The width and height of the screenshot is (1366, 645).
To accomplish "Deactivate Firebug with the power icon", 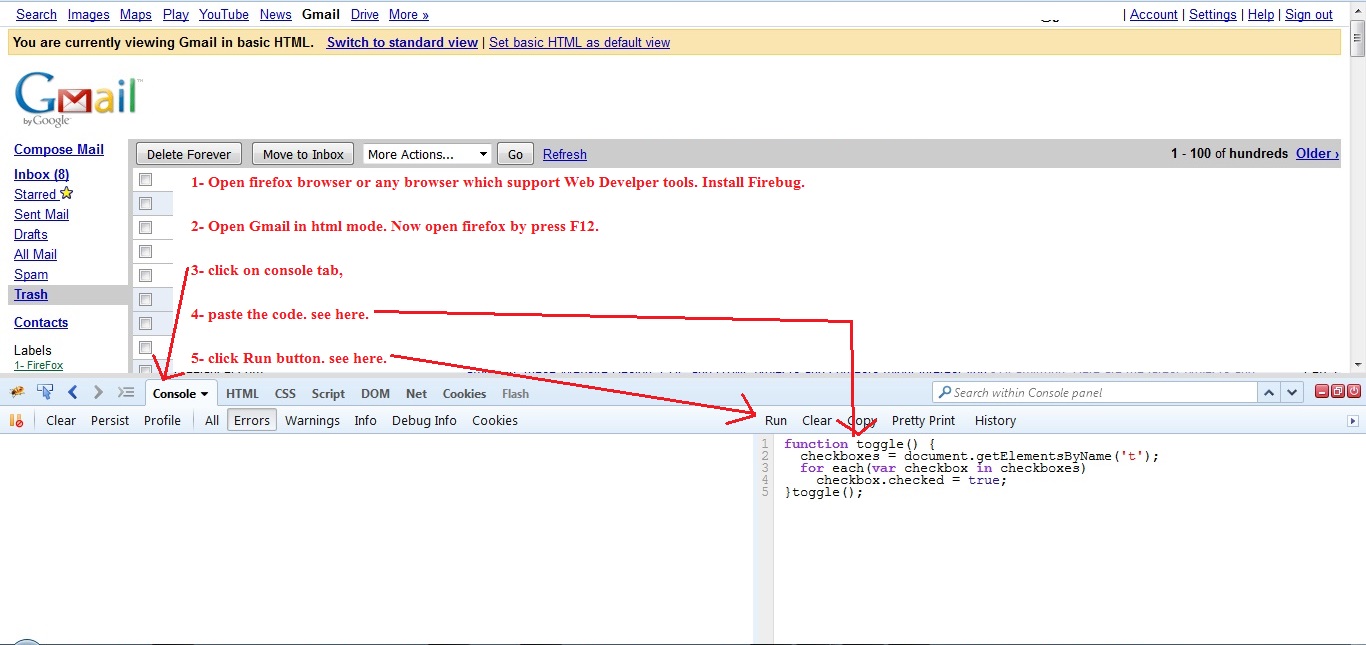I will [1354, 392].
